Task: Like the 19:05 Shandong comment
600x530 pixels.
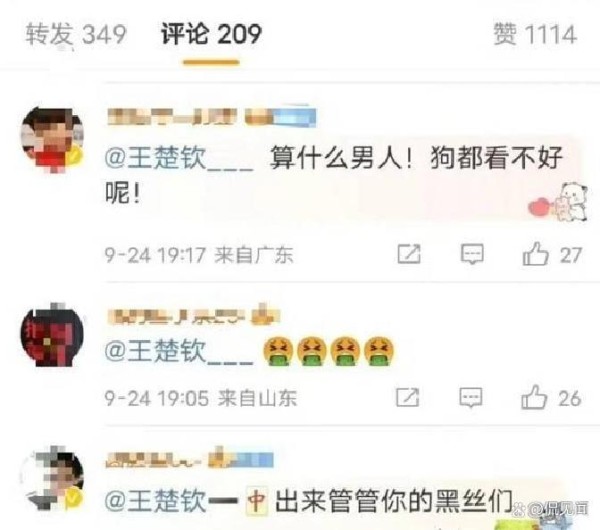Action: pyautogui.click(x=534, y=397)
